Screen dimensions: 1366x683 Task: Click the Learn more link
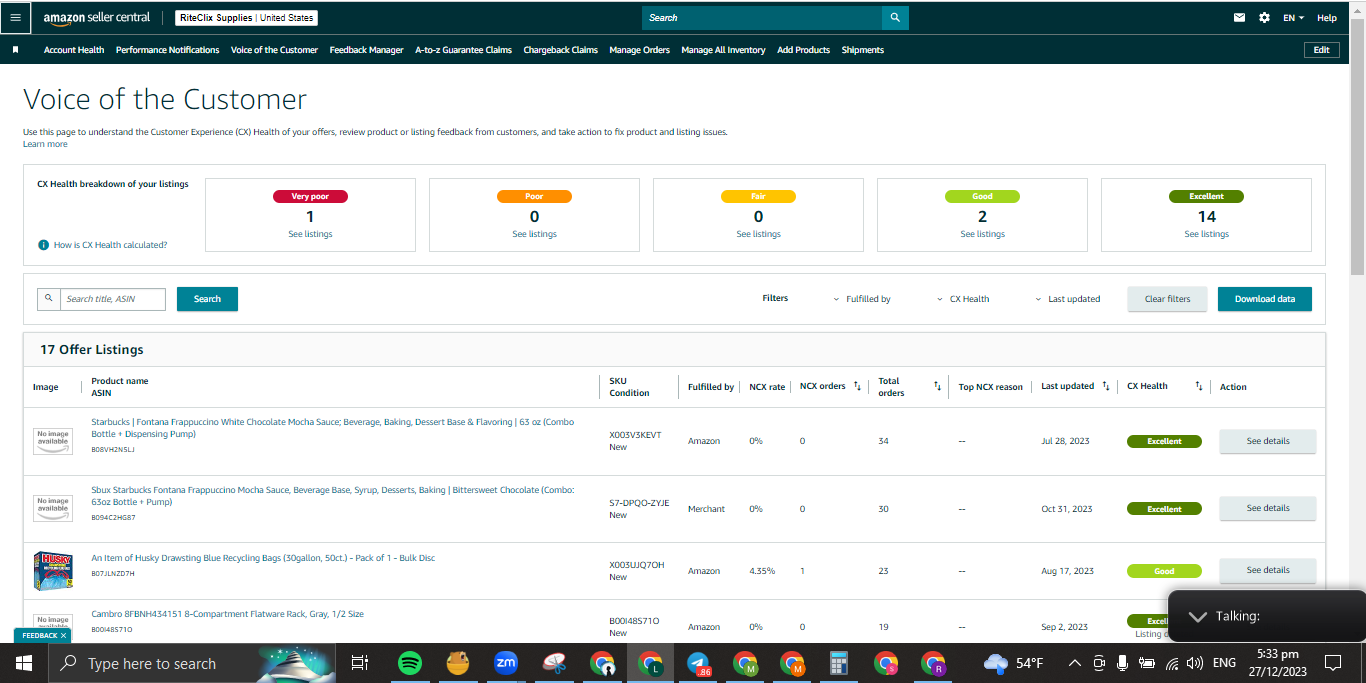(x=45, y=144)
